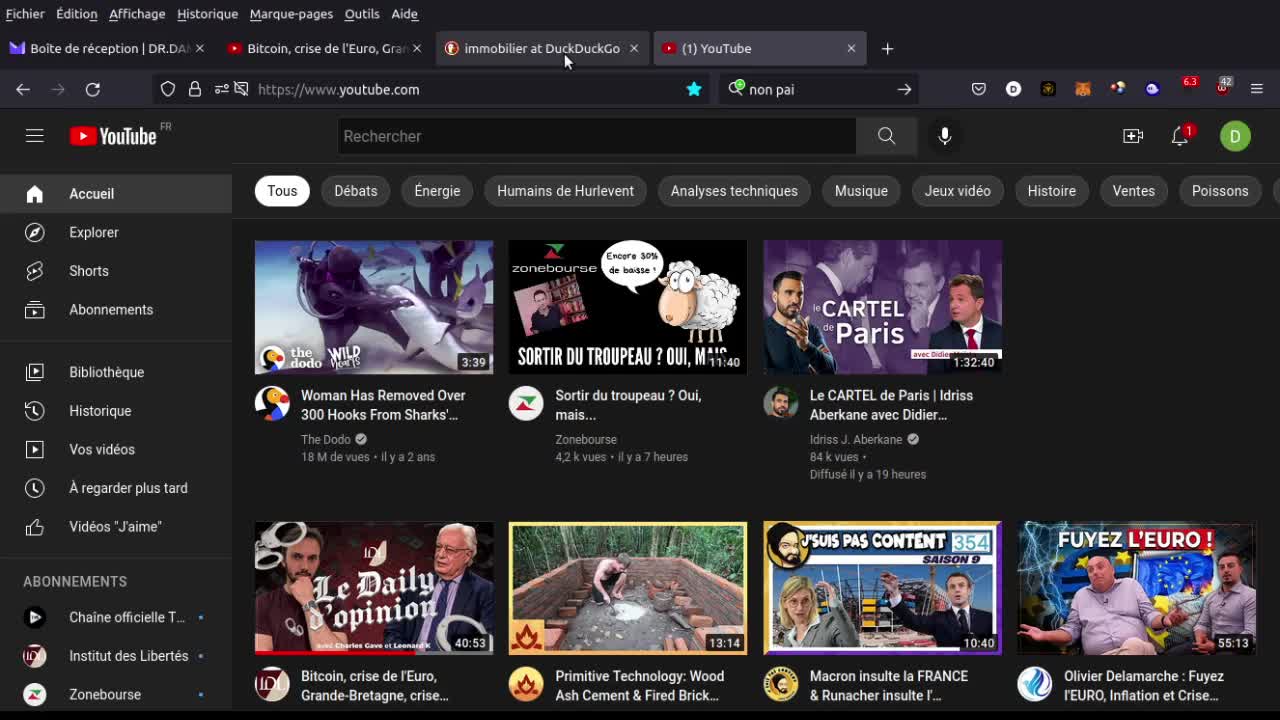Click the YouTube Rechercher search field

(x=596, y=136)
